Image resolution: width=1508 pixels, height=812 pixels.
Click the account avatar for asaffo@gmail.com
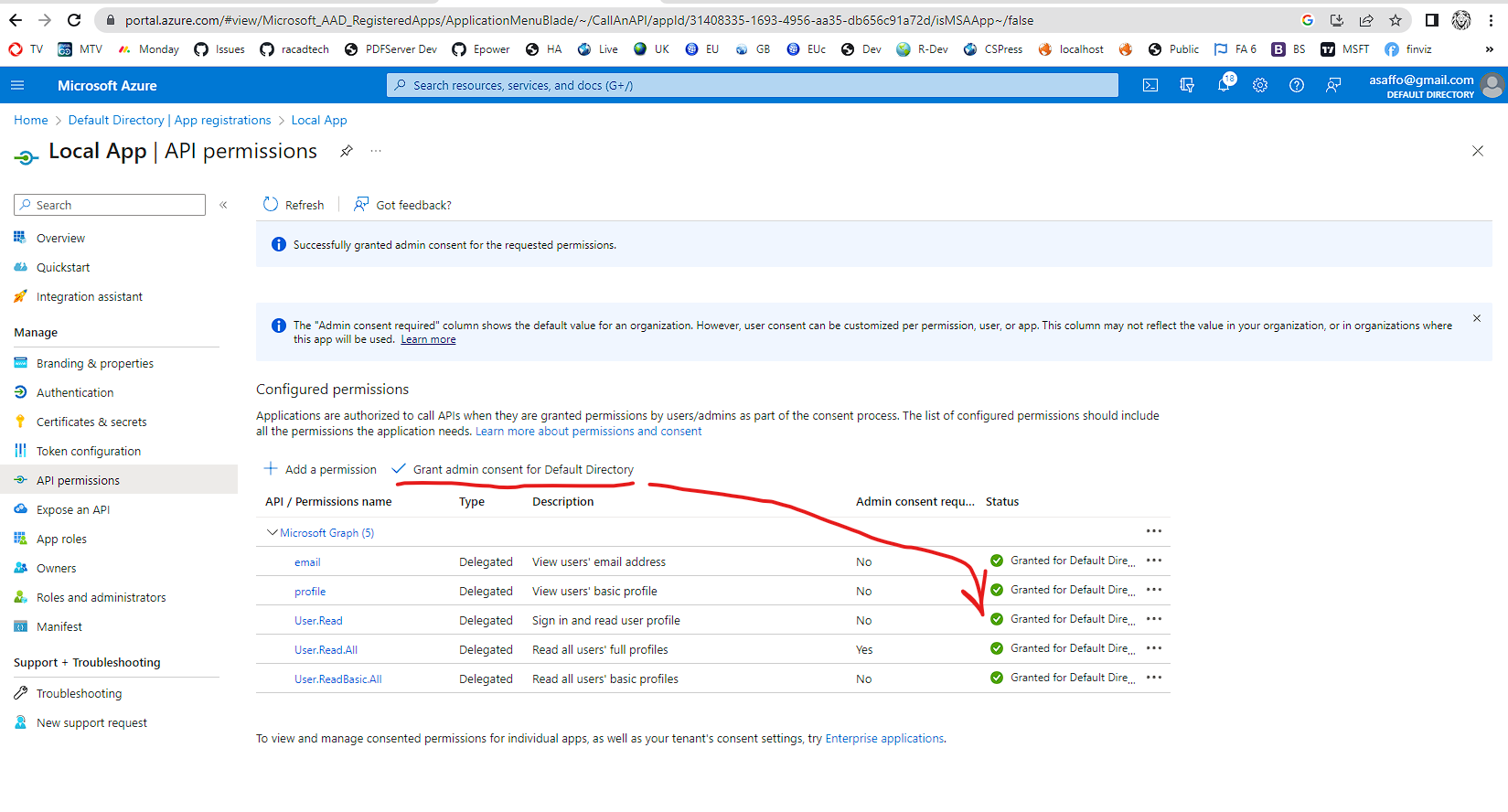click(x=1492, y=85)
